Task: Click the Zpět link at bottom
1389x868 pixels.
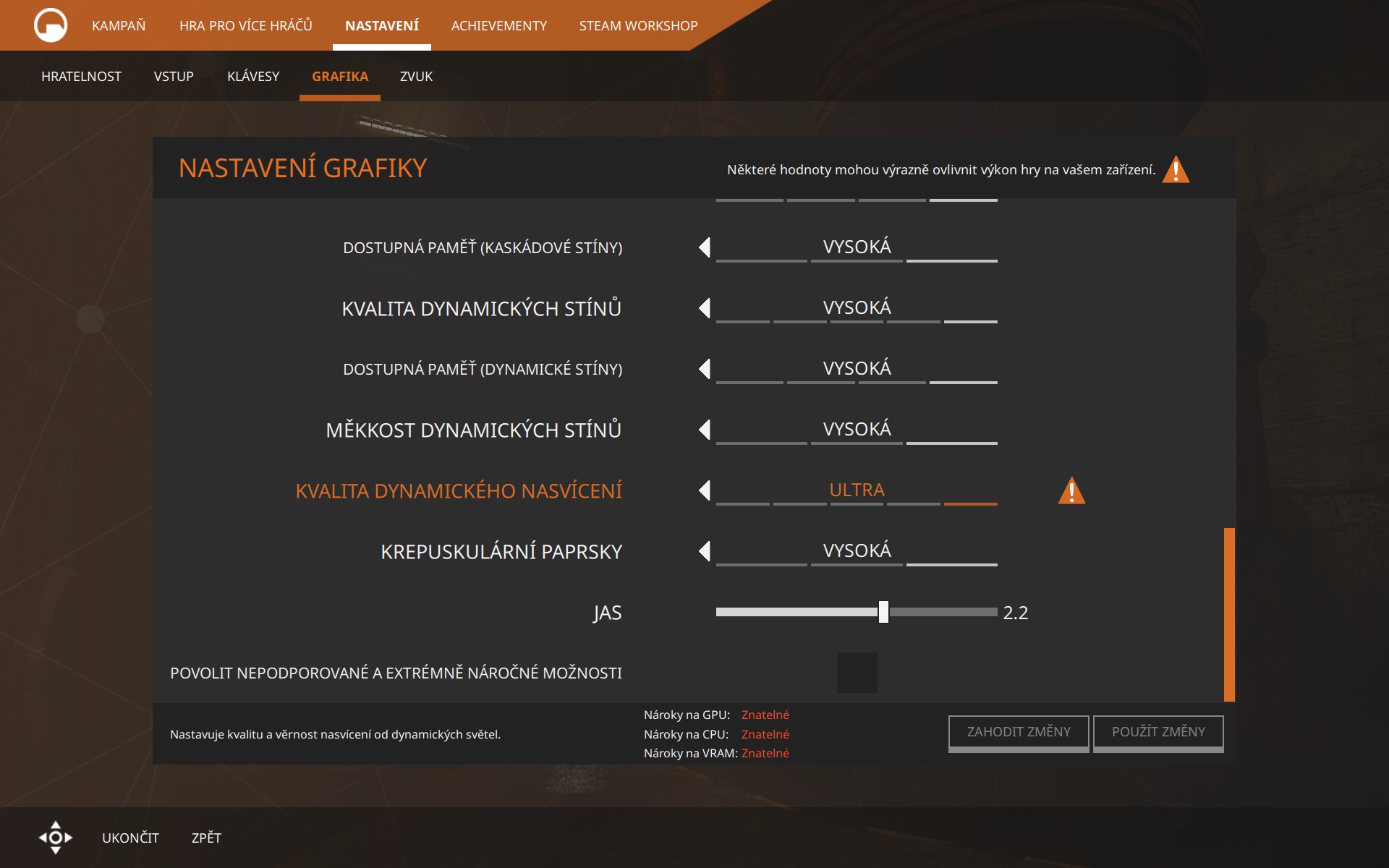Action: (206, 838)
